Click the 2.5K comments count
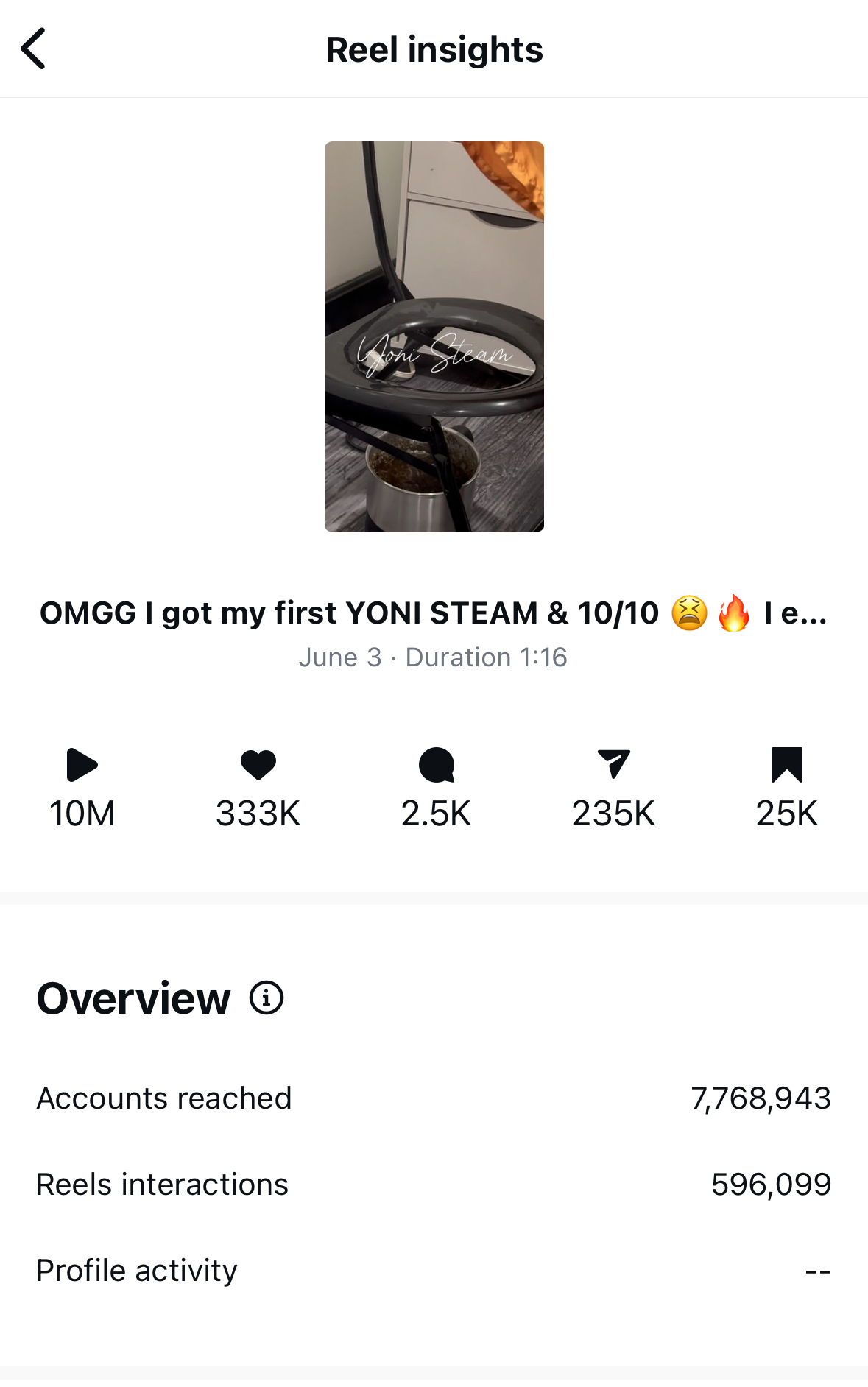Image resolution: width=868 pixels, height=1387 pixels. click(437, 814)
